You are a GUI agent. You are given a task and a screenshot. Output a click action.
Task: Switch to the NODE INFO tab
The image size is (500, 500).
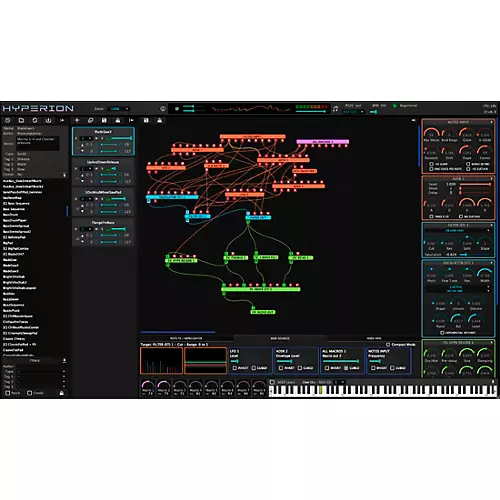[373, 338]
